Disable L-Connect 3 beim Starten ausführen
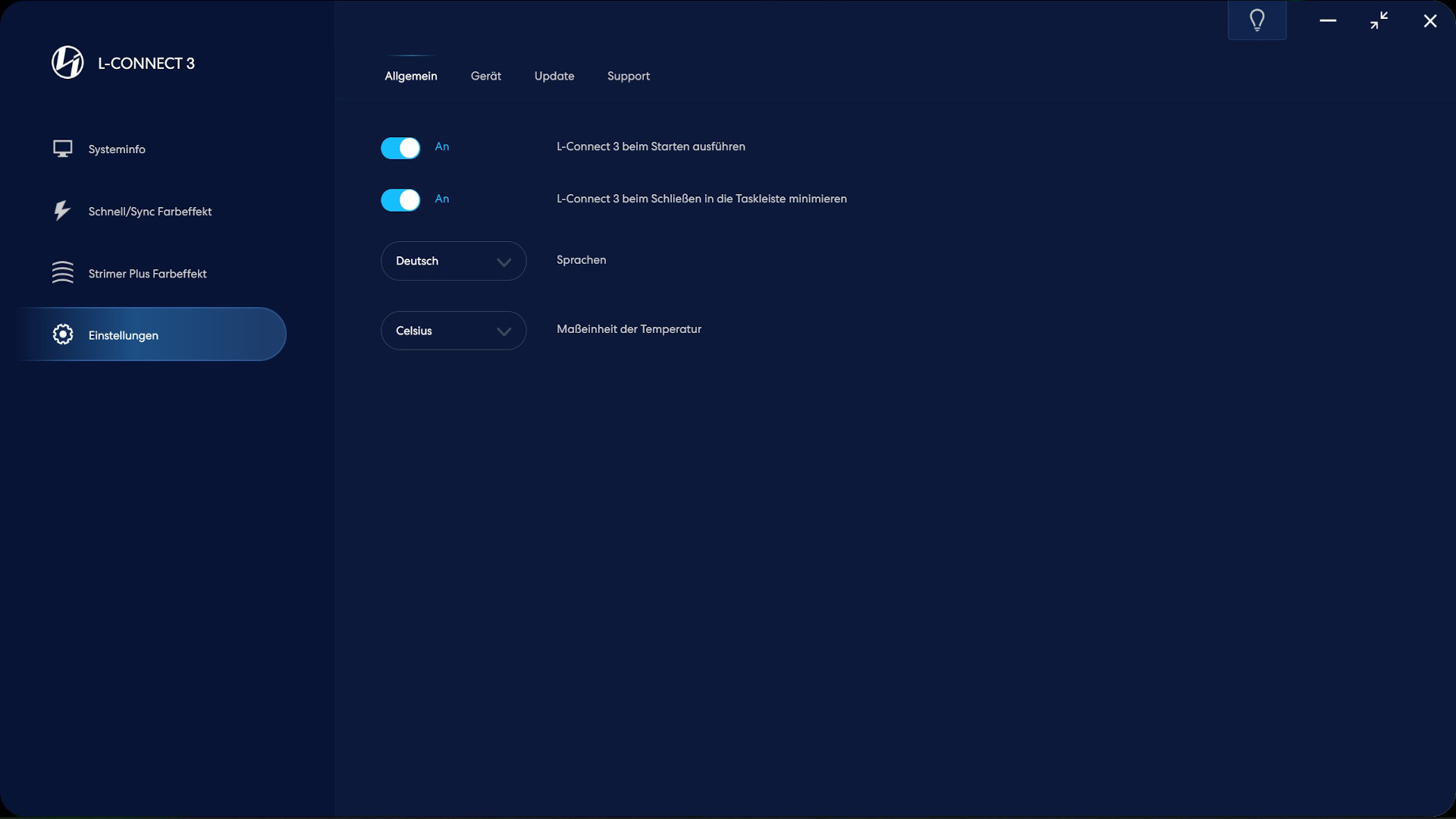Image resolution: width=1456 pixels, height=819 pixels. point(400,148)
